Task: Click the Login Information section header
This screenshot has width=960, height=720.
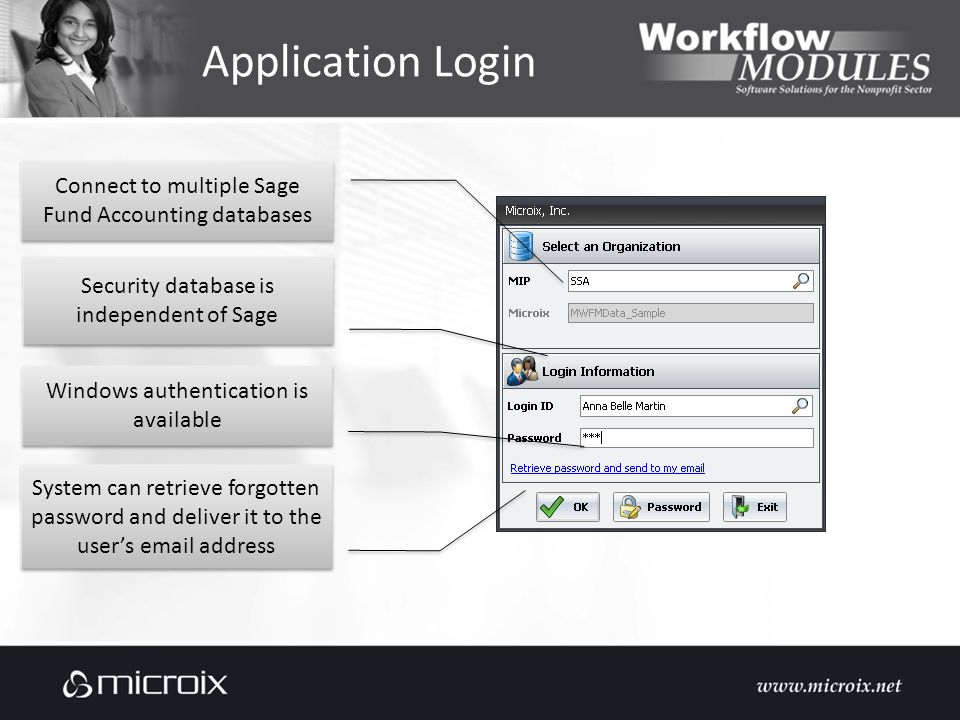Action: (661, 371)
